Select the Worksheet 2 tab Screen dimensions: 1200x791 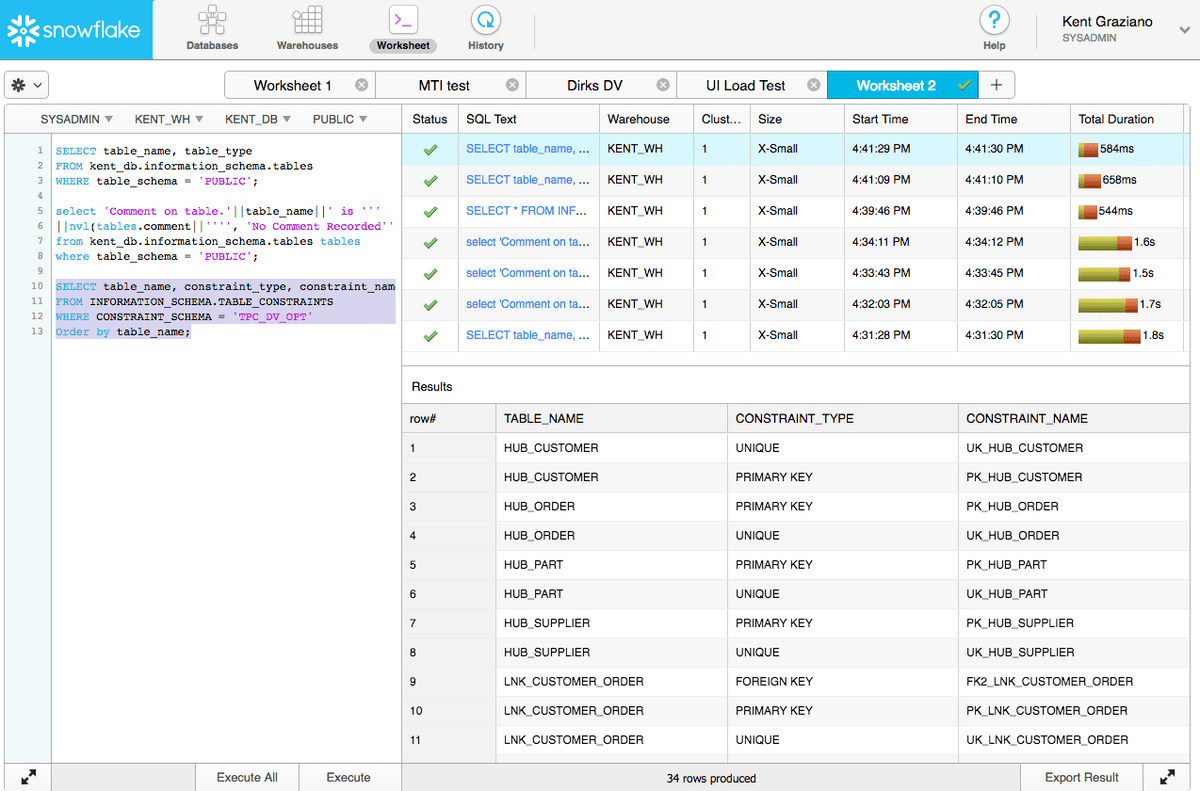[x=896, y=85]
